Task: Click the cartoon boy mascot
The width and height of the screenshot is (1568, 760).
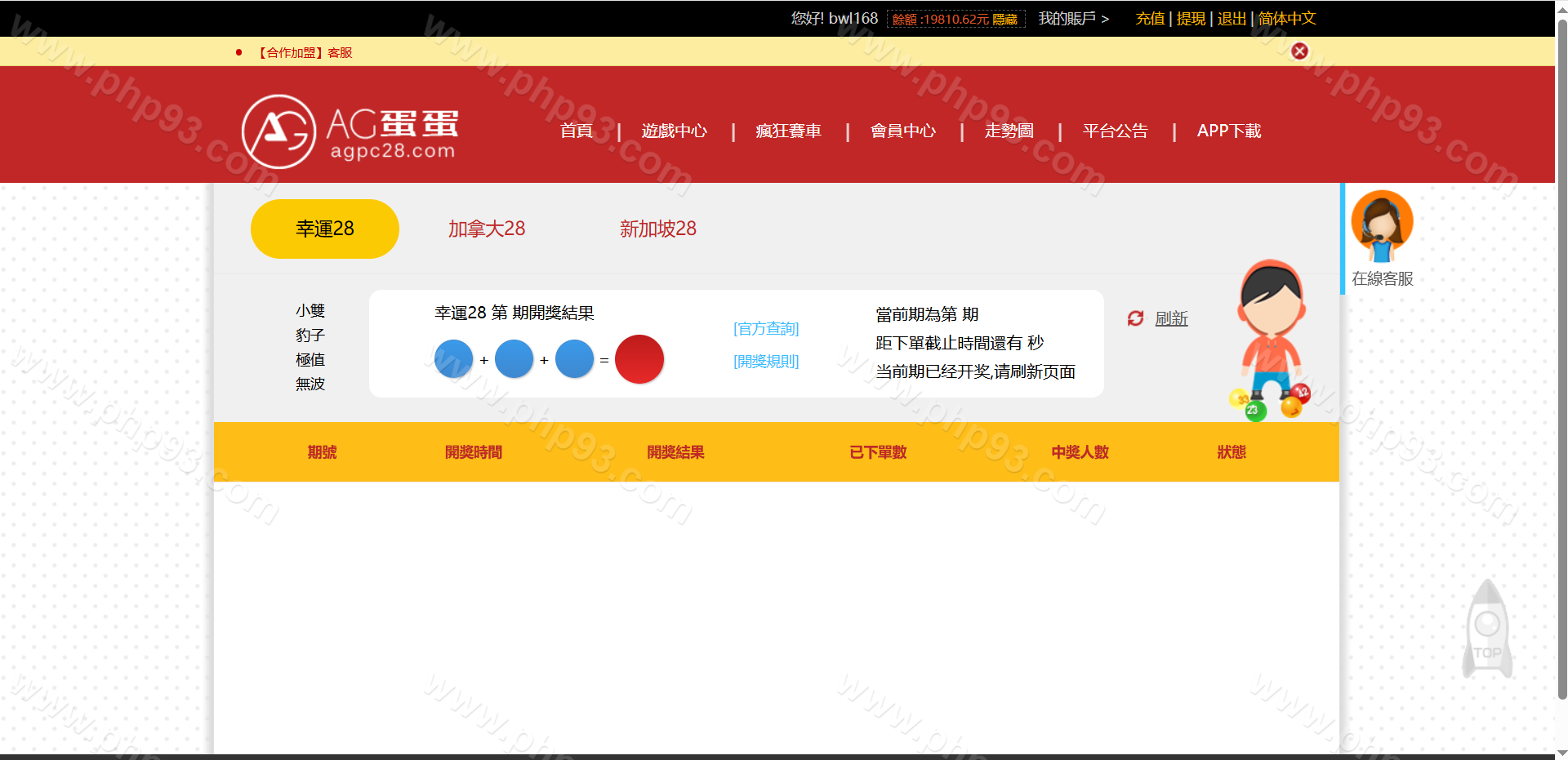Action: 1271,335
